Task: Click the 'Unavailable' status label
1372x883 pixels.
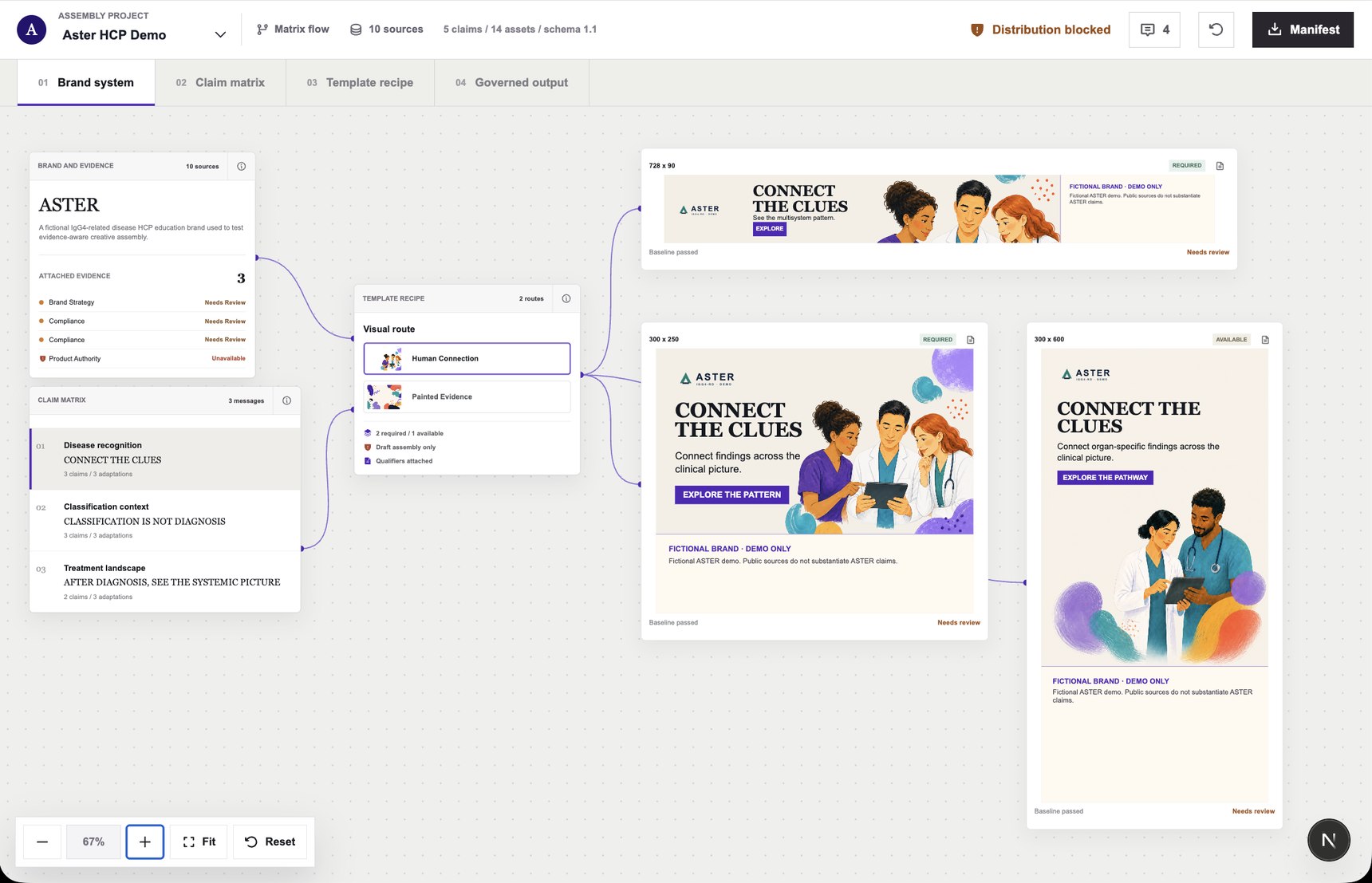Action: pyautogui.click(x=228, y=358)
